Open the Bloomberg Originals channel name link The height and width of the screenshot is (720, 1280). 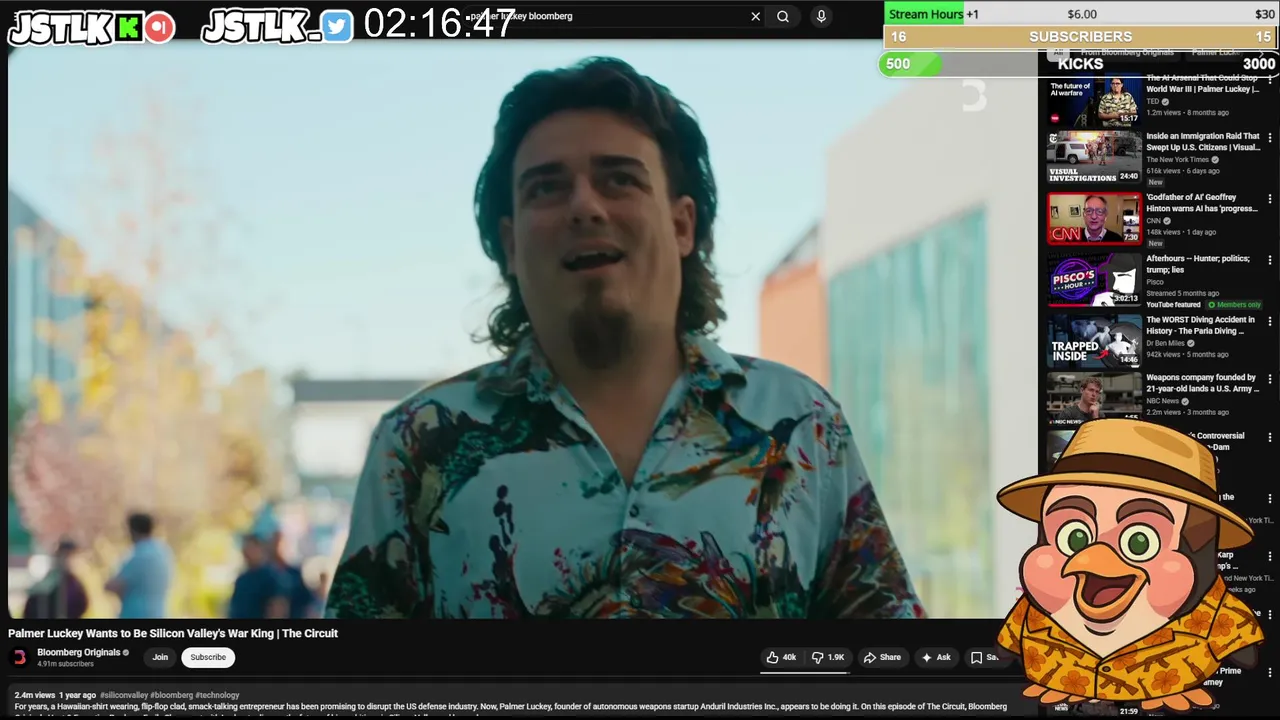(79, 652)
